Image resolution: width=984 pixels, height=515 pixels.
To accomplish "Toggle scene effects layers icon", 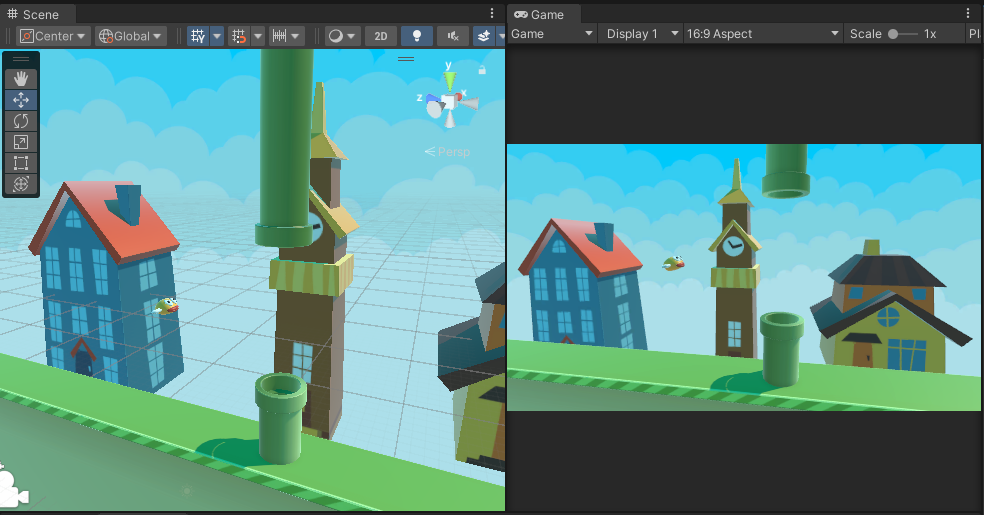I will pos(484,36).
